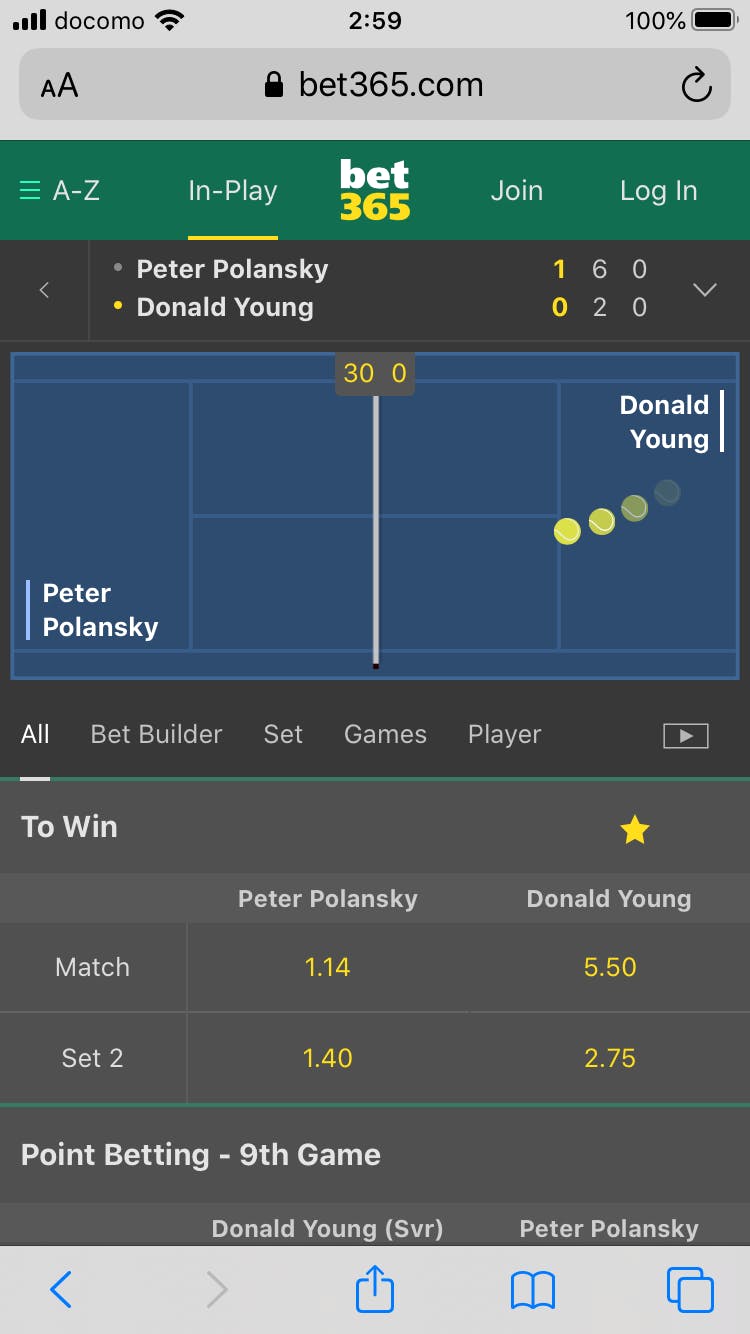750x1334 pixels.
Task: Open Safari share sheet icon
Action: click(375, 1290)
